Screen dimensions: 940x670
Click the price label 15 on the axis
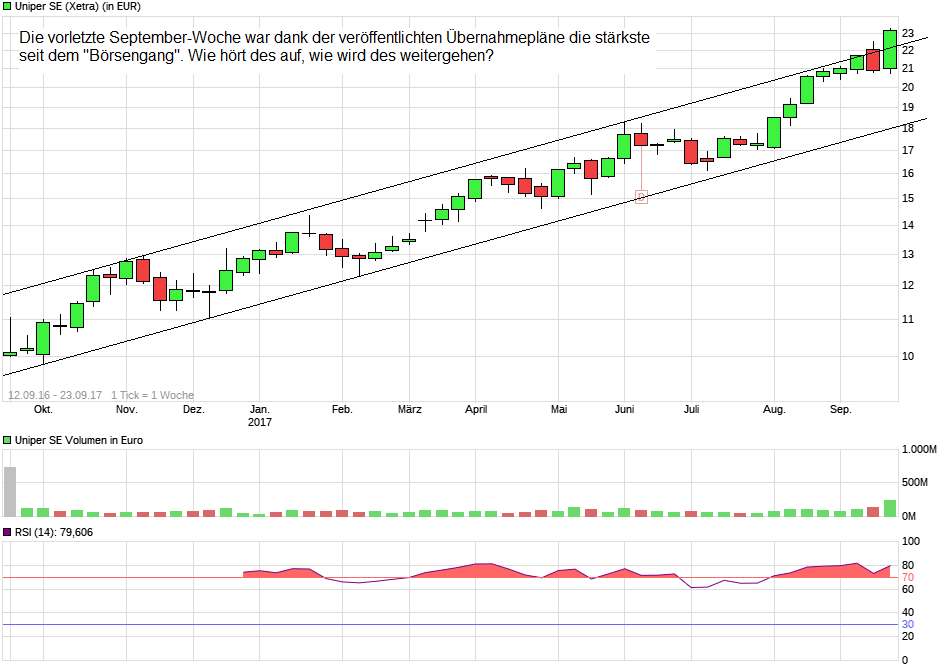pyautogui.click(x=908, y=198)
